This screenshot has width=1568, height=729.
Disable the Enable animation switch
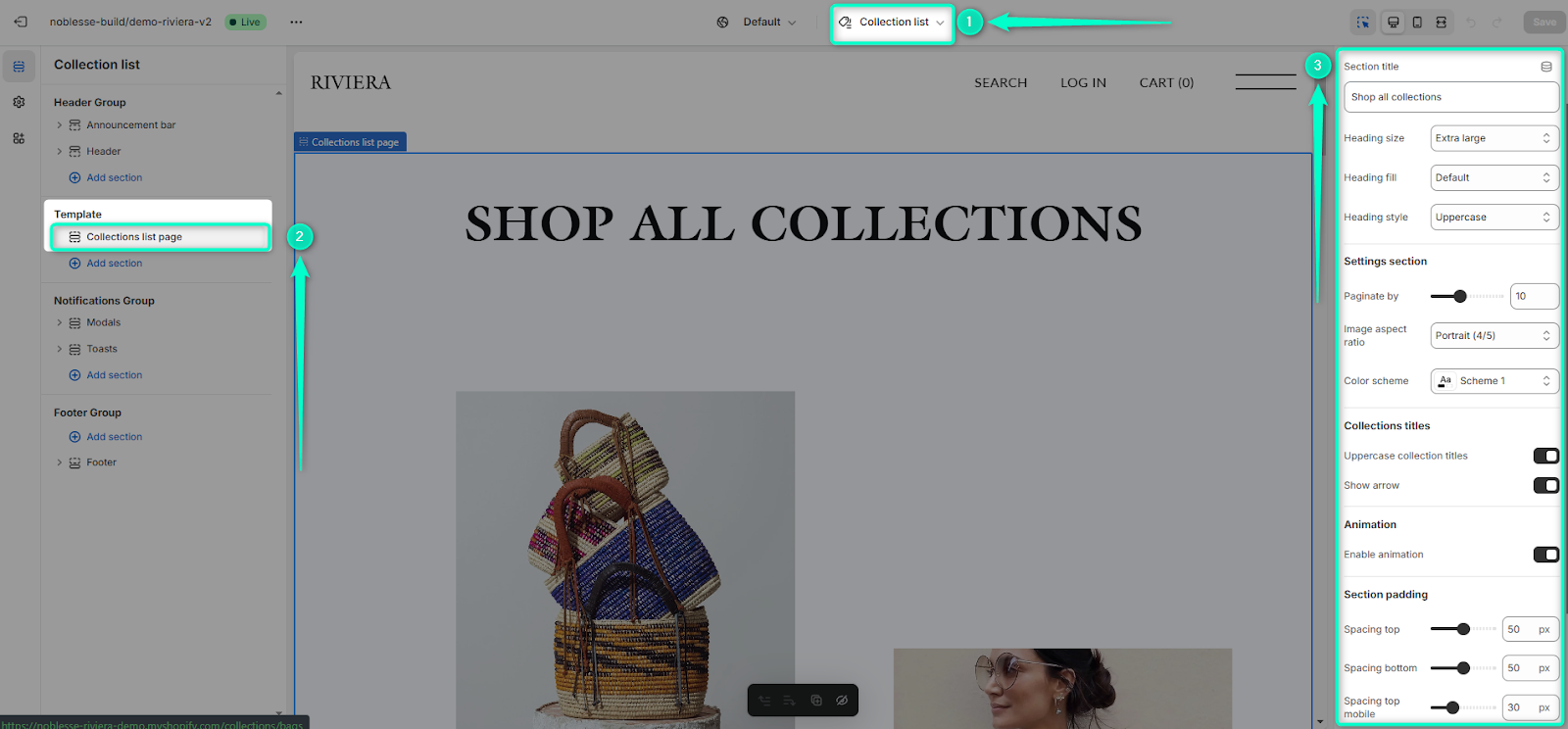click(1545, 555)
